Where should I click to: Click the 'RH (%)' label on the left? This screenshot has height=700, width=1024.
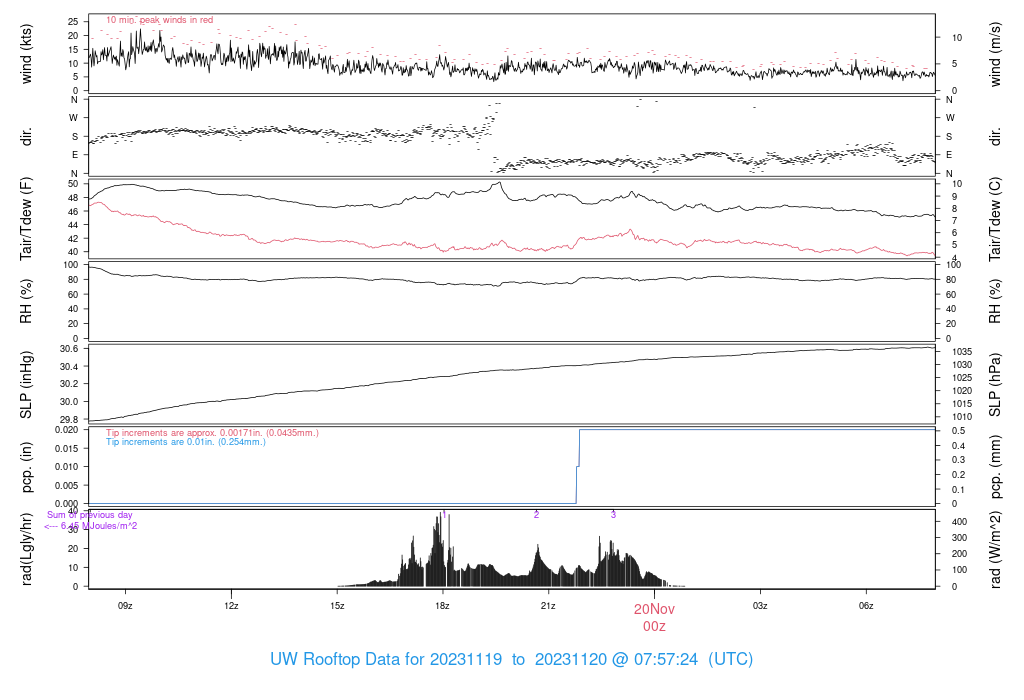(26, 301)
